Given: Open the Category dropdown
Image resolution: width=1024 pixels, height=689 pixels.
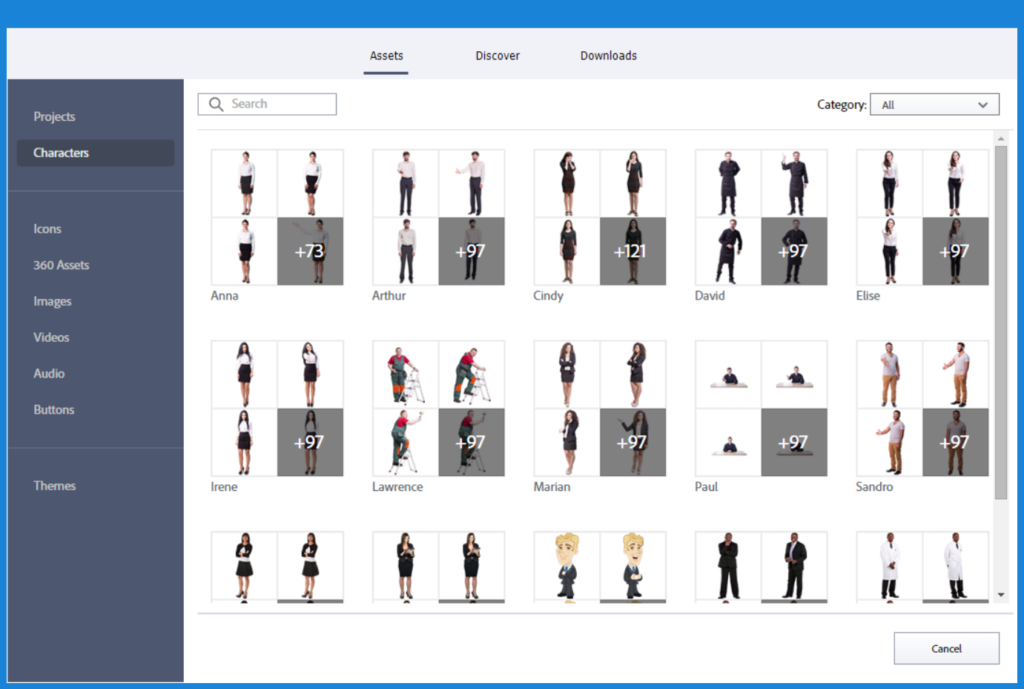Looking at the screenshot, I should tap(934, 104).
